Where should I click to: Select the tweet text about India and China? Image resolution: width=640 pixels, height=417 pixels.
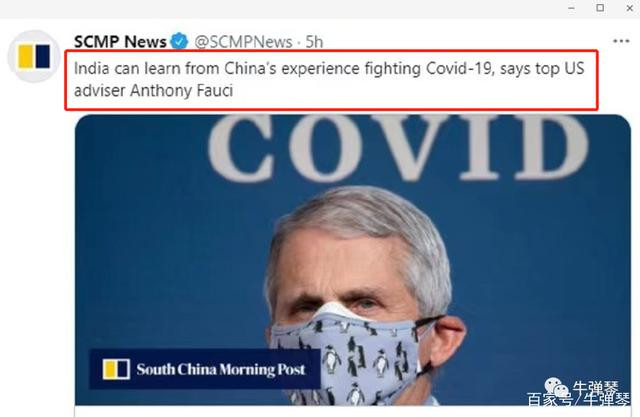coord(329,79)
